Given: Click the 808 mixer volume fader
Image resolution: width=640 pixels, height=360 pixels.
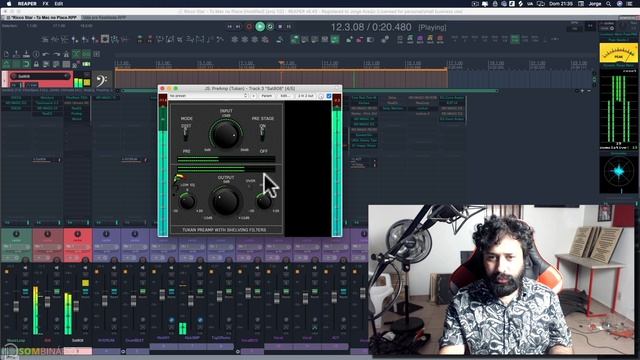Looking at the screenshot, I should coord(47,301).
